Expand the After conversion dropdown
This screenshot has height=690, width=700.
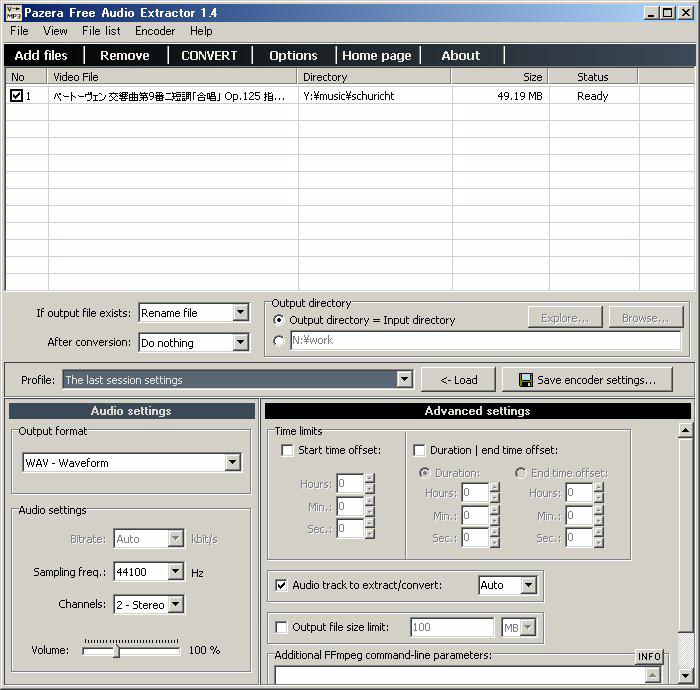(x=241, y=342)
